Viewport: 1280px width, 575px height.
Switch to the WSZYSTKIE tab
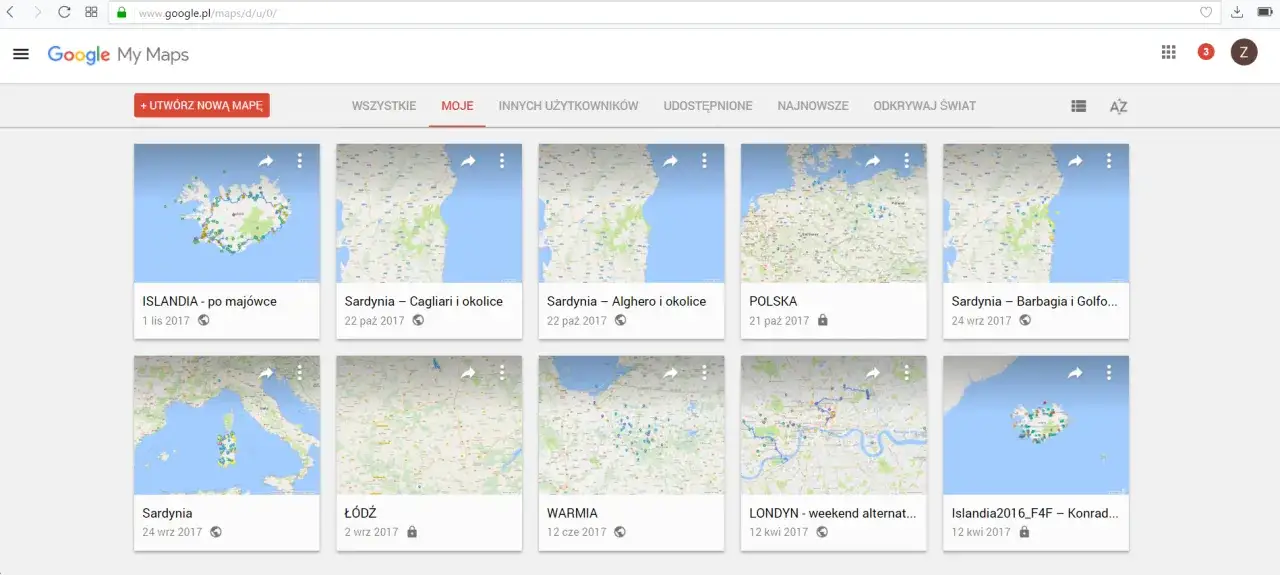tap(384, 106)
